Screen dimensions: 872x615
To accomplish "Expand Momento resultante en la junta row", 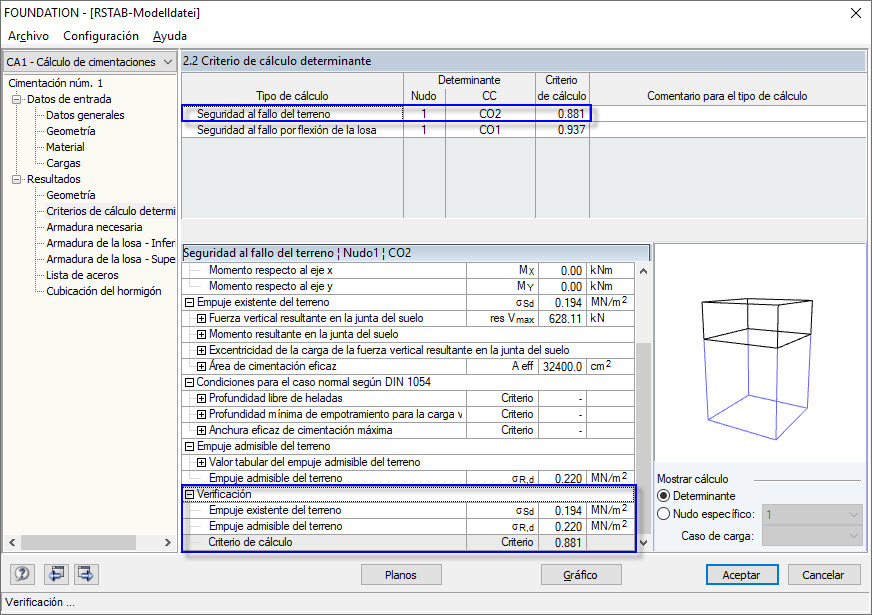I will (201, 335).
